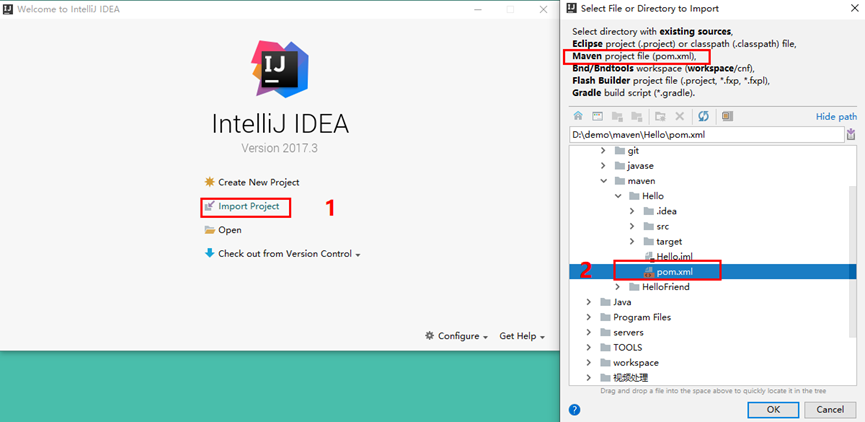Go to the Home directory icon
Screen dimensions: 865x422
tap(578, 116)
